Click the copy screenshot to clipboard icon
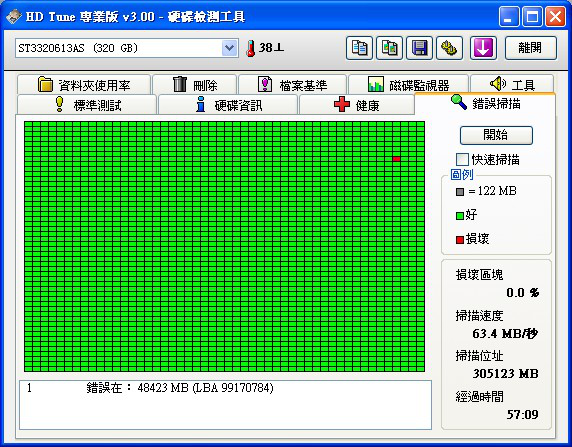572x447 pixels. [x=389, y=48]
